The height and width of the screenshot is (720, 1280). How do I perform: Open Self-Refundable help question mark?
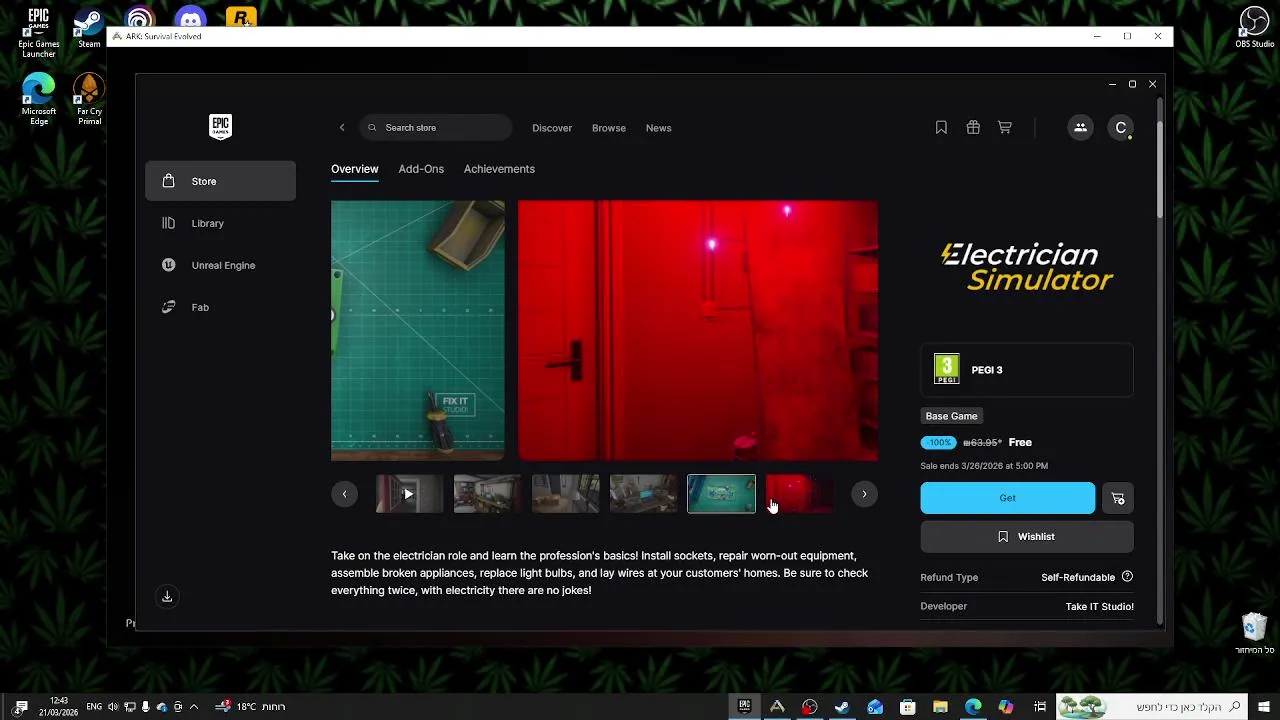[x=1127, y=577]
